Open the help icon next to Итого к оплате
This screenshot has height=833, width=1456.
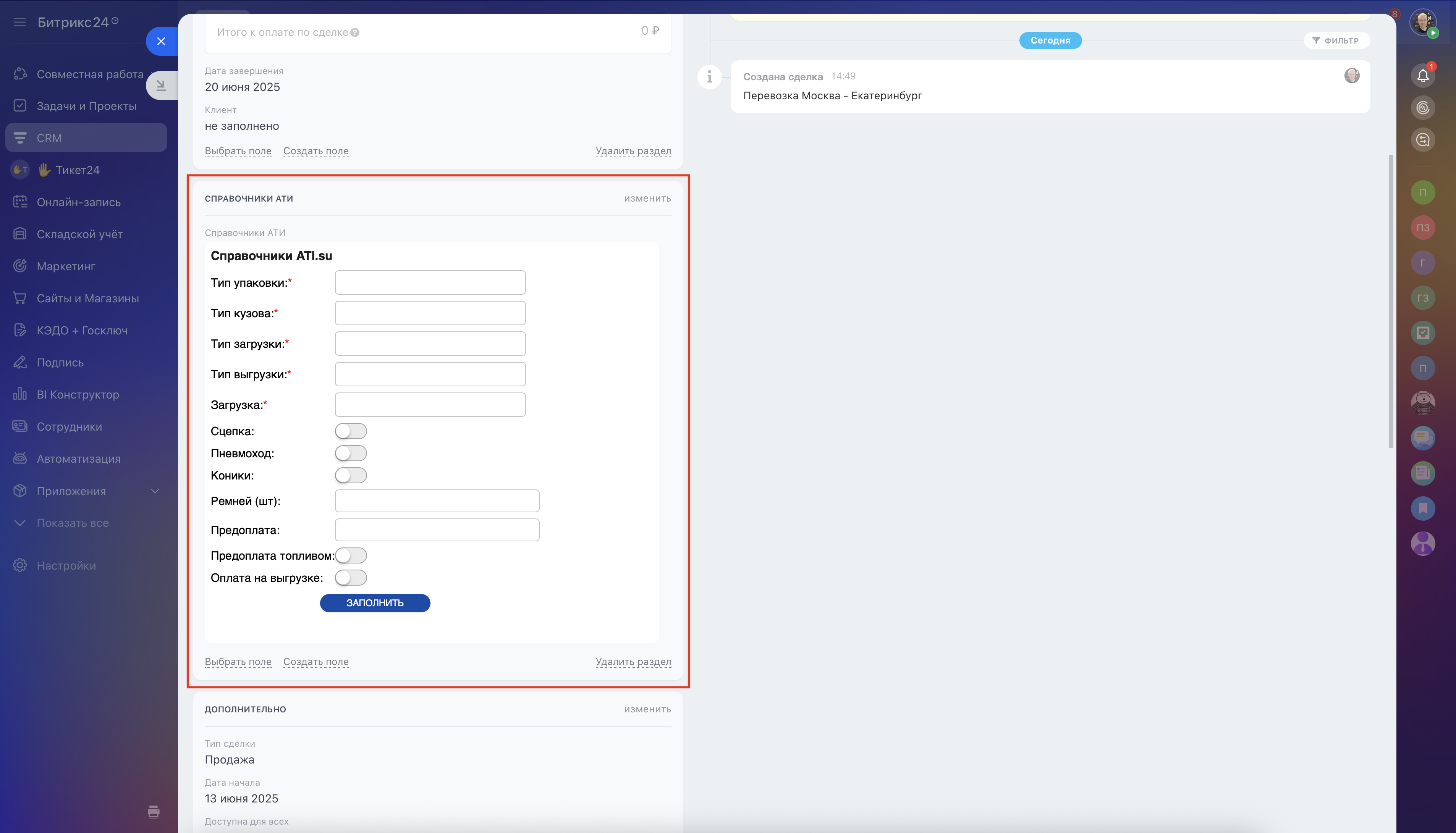click(x=355, y=32)
